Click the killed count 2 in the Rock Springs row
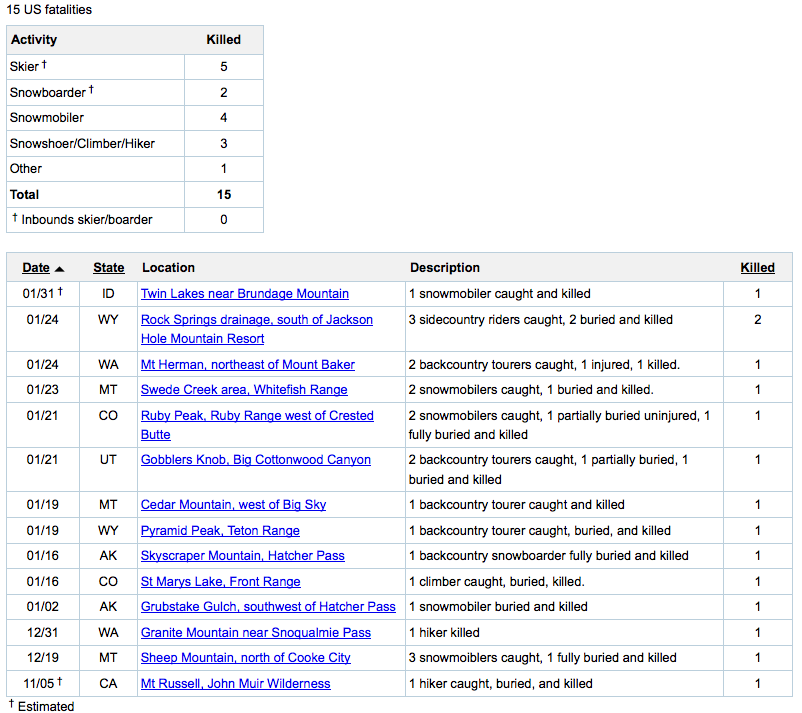Screen dimensions: 802x713 758,320
